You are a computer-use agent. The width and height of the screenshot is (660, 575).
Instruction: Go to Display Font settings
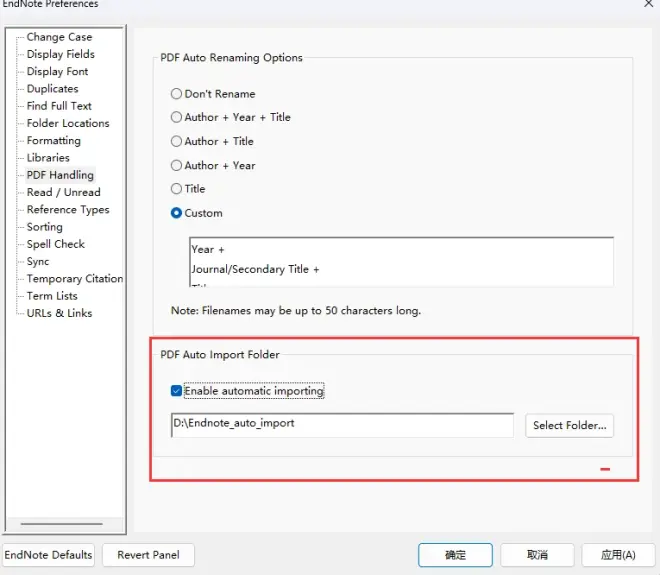click(x=57, y=72)
